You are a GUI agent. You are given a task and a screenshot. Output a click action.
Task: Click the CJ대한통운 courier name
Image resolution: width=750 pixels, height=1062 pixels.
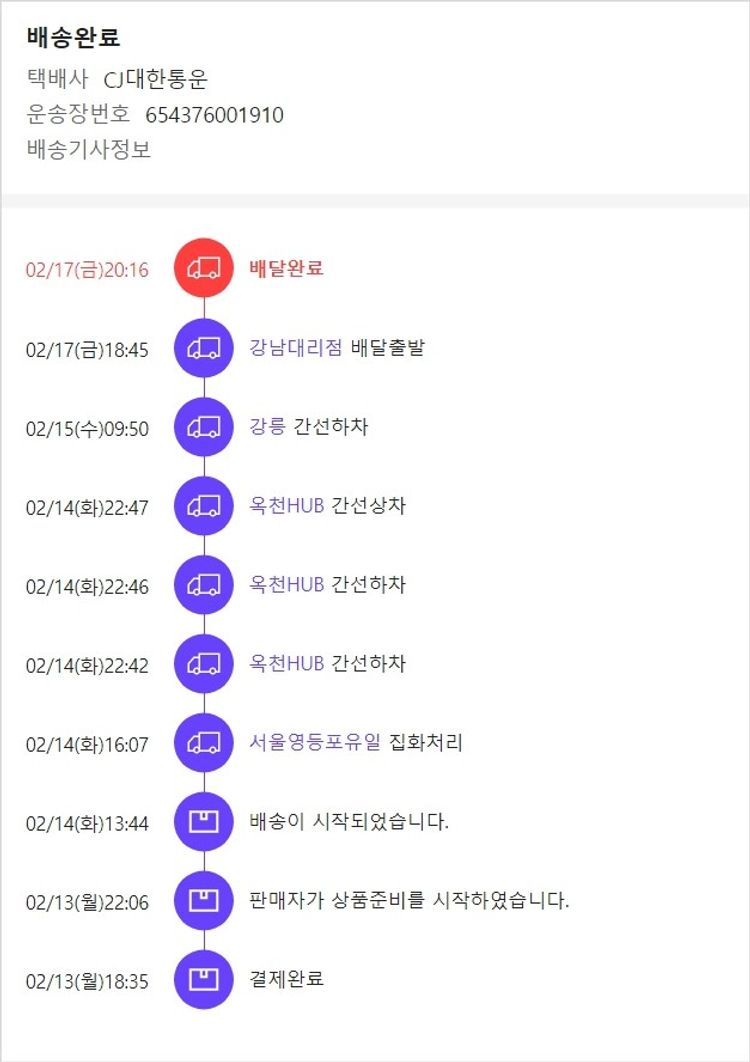[156, 79]
